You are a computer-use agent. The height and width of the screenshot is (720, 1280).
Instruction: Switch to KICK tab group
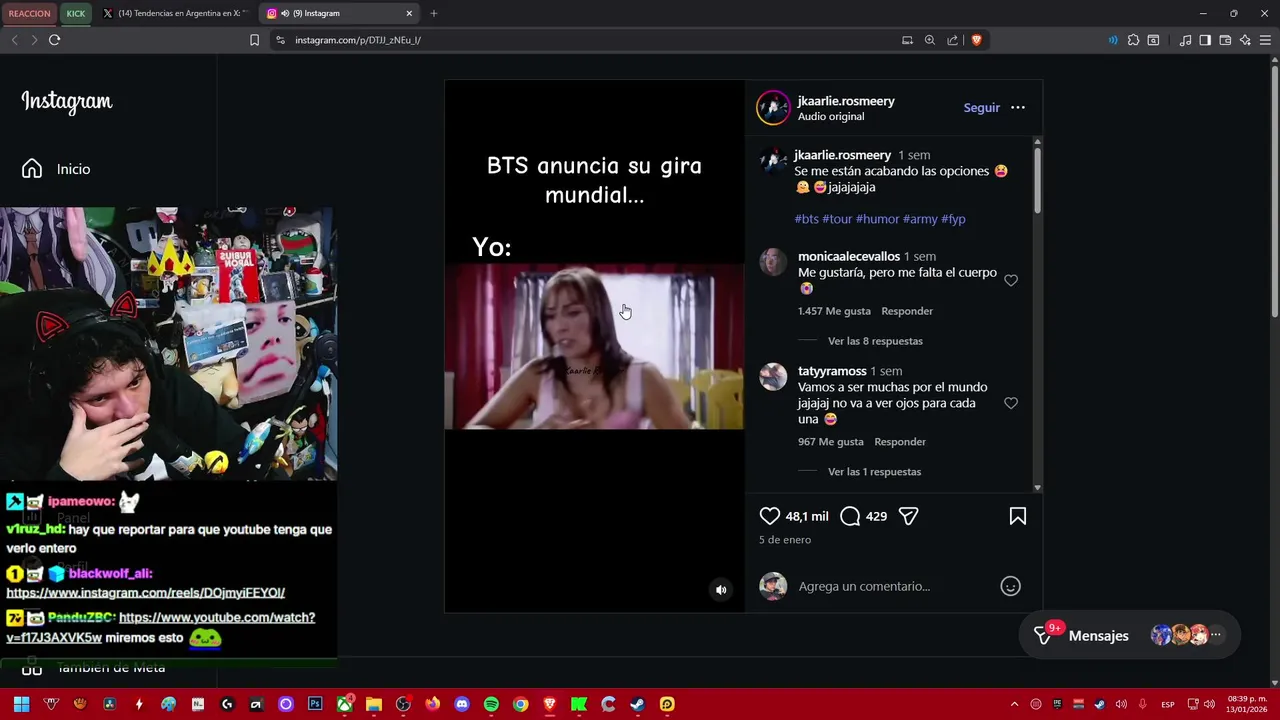point(76,13)
